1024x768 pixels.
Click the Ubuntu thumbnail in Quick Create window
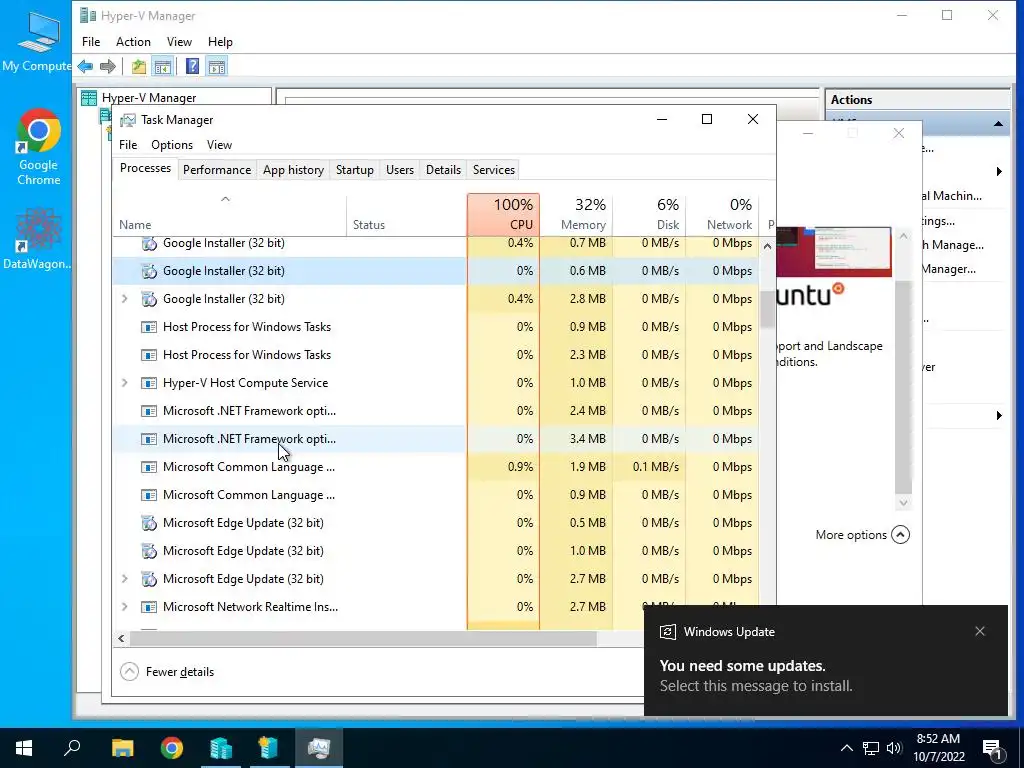pos(833,251)
